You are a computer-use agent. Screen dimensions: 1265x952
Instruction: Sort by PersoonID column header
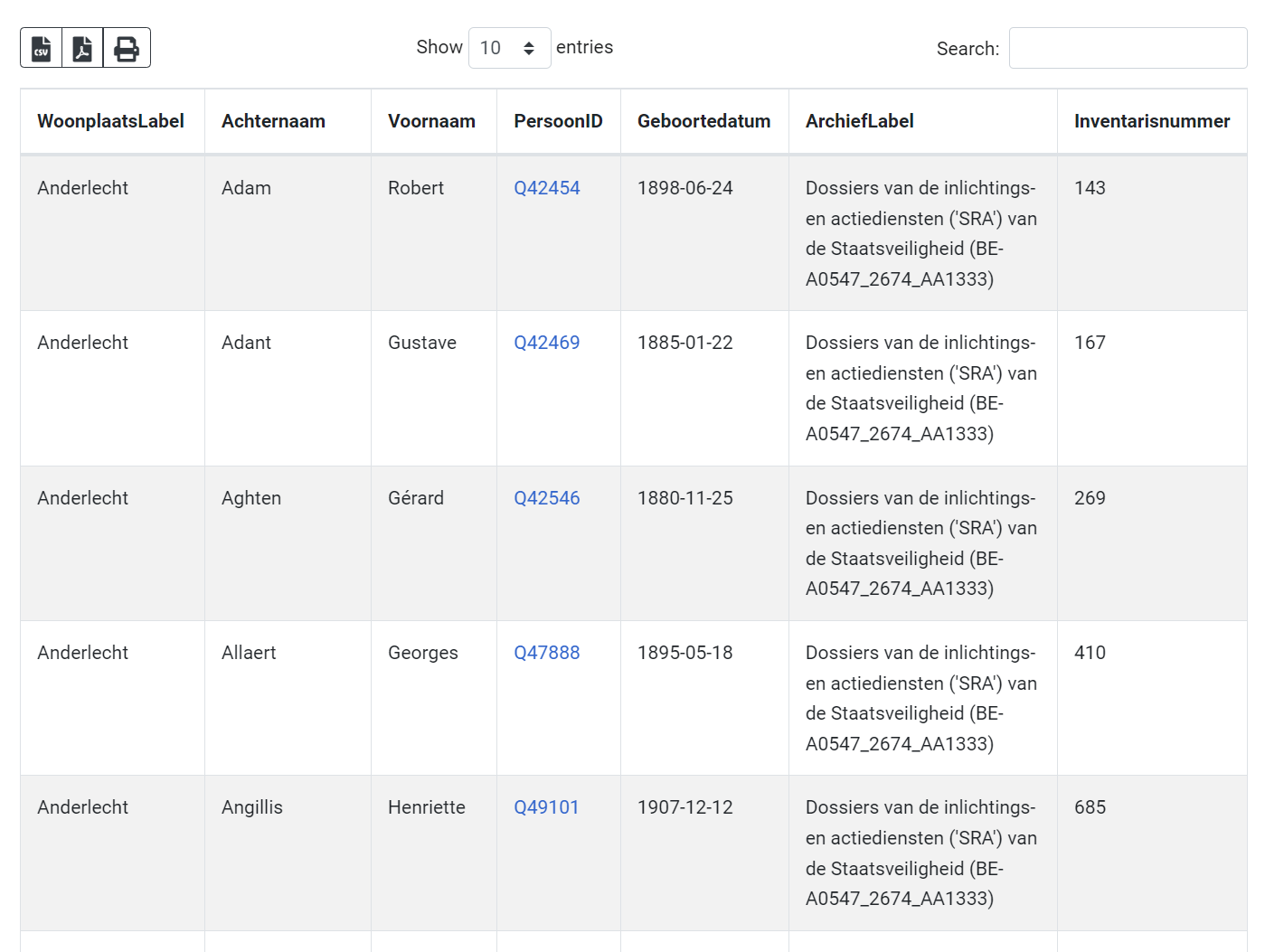558,121
